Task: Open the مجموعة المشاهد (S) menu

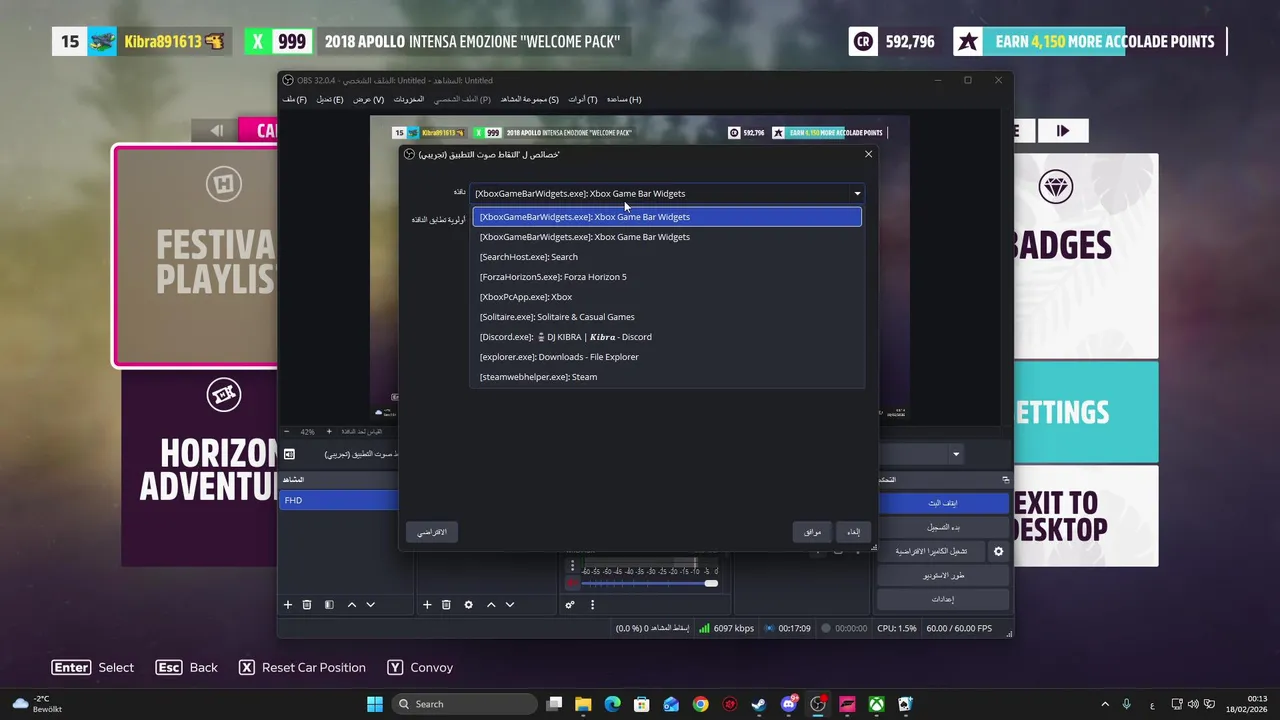Action: [x=529, y=99]
